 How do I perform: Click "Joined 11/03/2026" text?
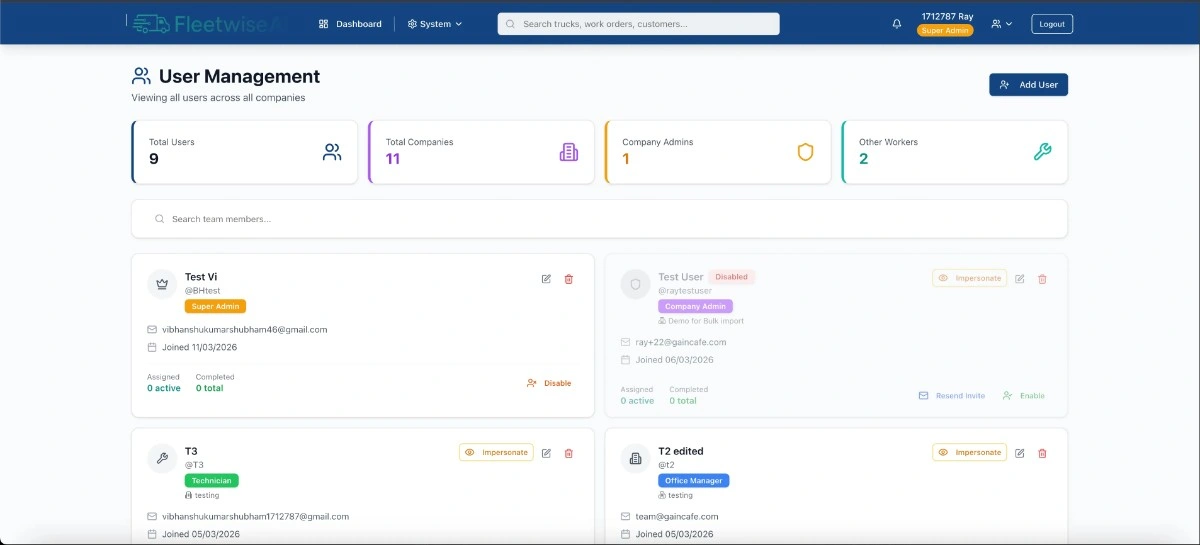(200, 347)
